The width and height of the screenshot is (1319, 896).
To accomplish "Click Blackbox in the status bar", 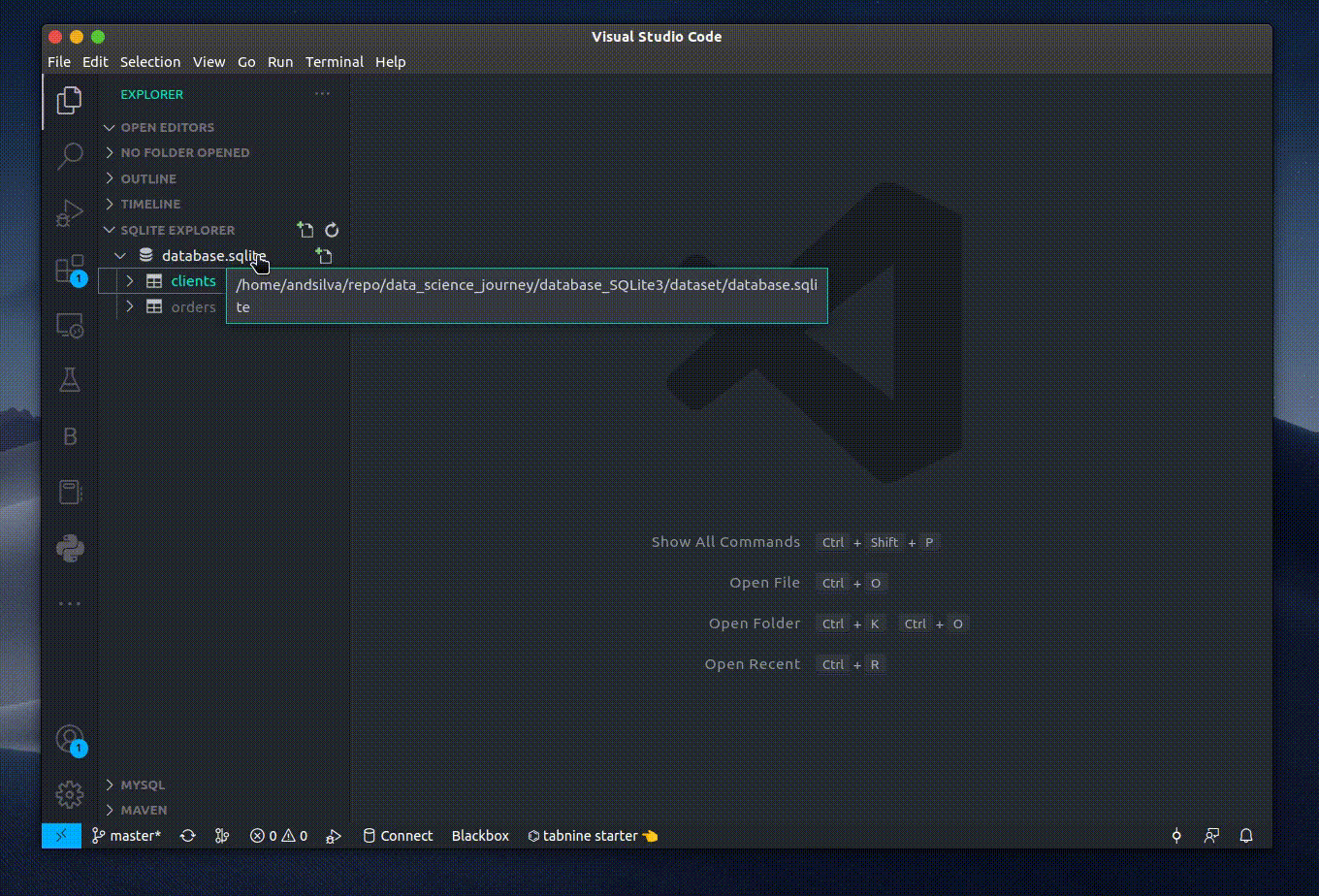I will pyautogui.click(x=480, y=835).
